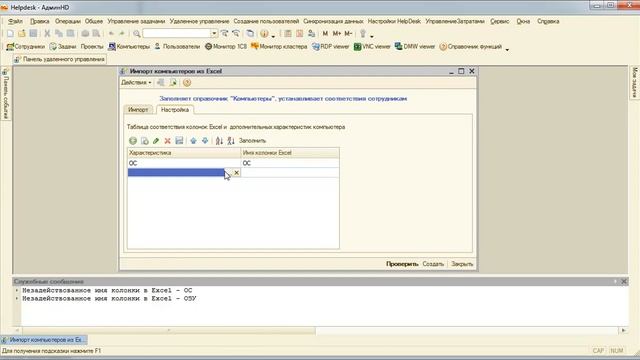The height and width of the screenshot is (360, 640).
Task: Click the Finish editing icon in table toolbar
Action: tap(179, 141)
